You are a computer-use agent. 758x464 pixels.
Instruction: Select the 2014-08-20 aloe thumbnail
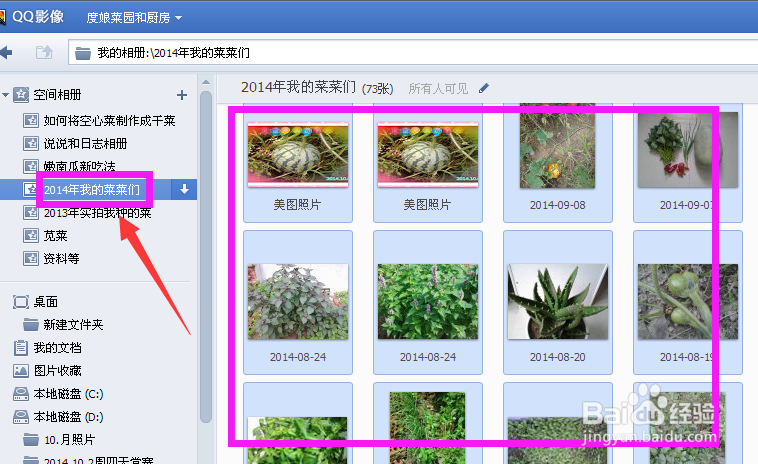pyautogui.click(x=557, y=303)
